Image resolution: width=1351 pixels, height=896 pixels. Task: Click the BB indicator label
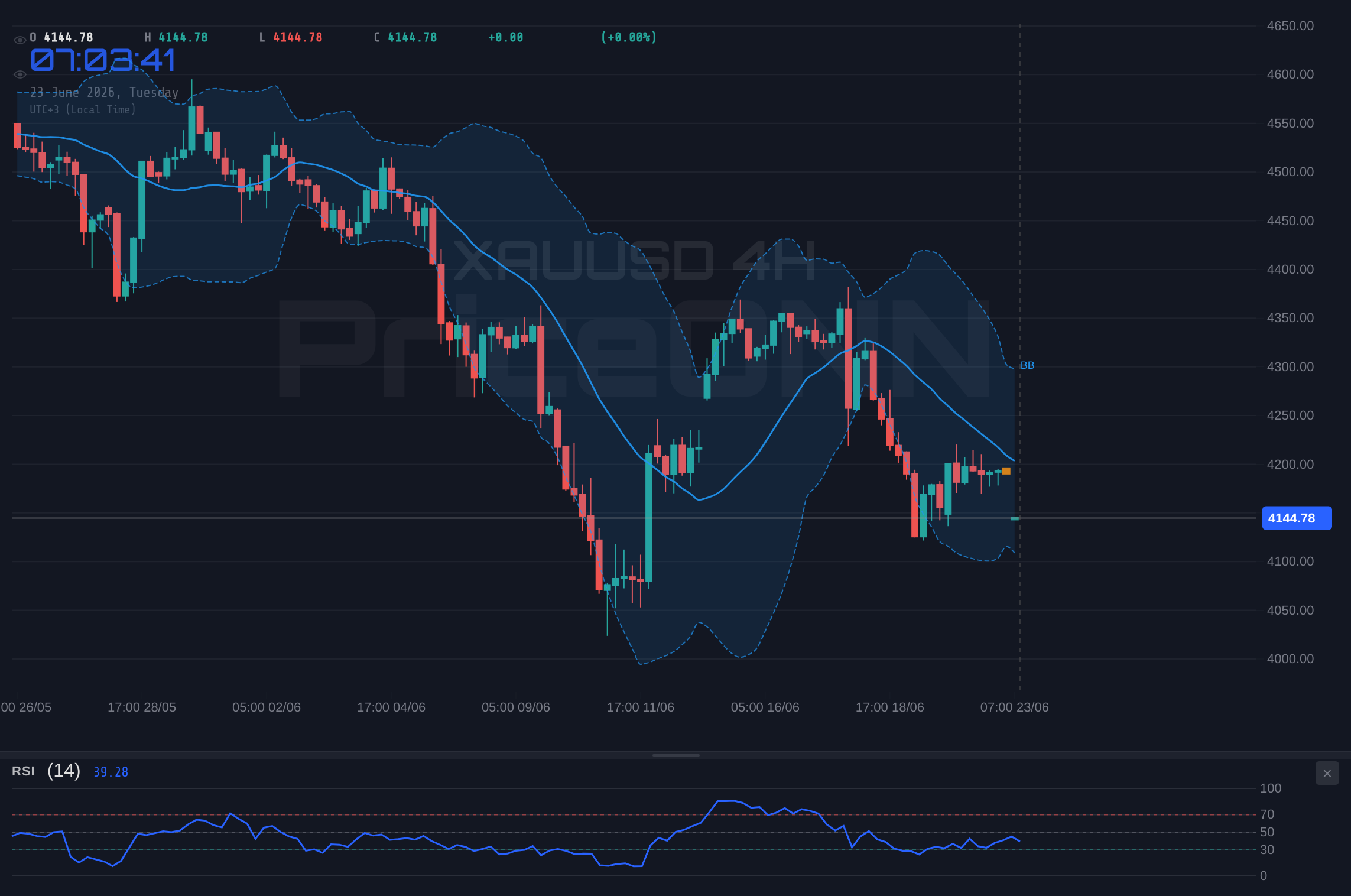click(1027, 365)
